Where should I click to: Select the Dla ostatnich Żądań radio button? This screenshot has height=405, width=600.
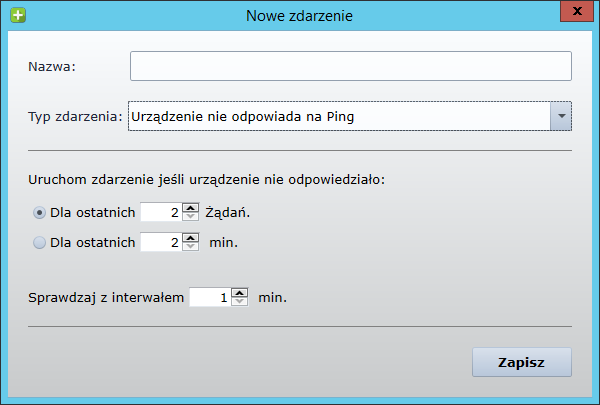[40, 212]
